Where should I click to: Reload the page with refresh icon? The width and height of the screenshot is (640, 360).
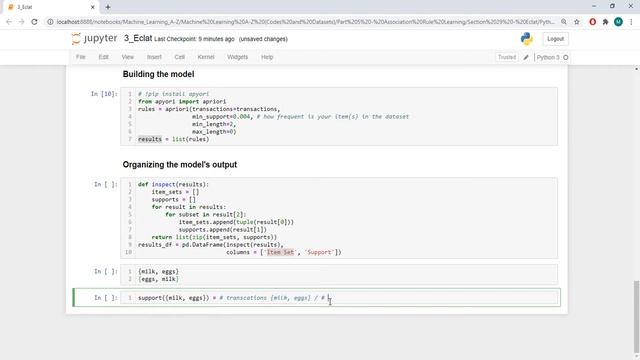pos(34,22)
